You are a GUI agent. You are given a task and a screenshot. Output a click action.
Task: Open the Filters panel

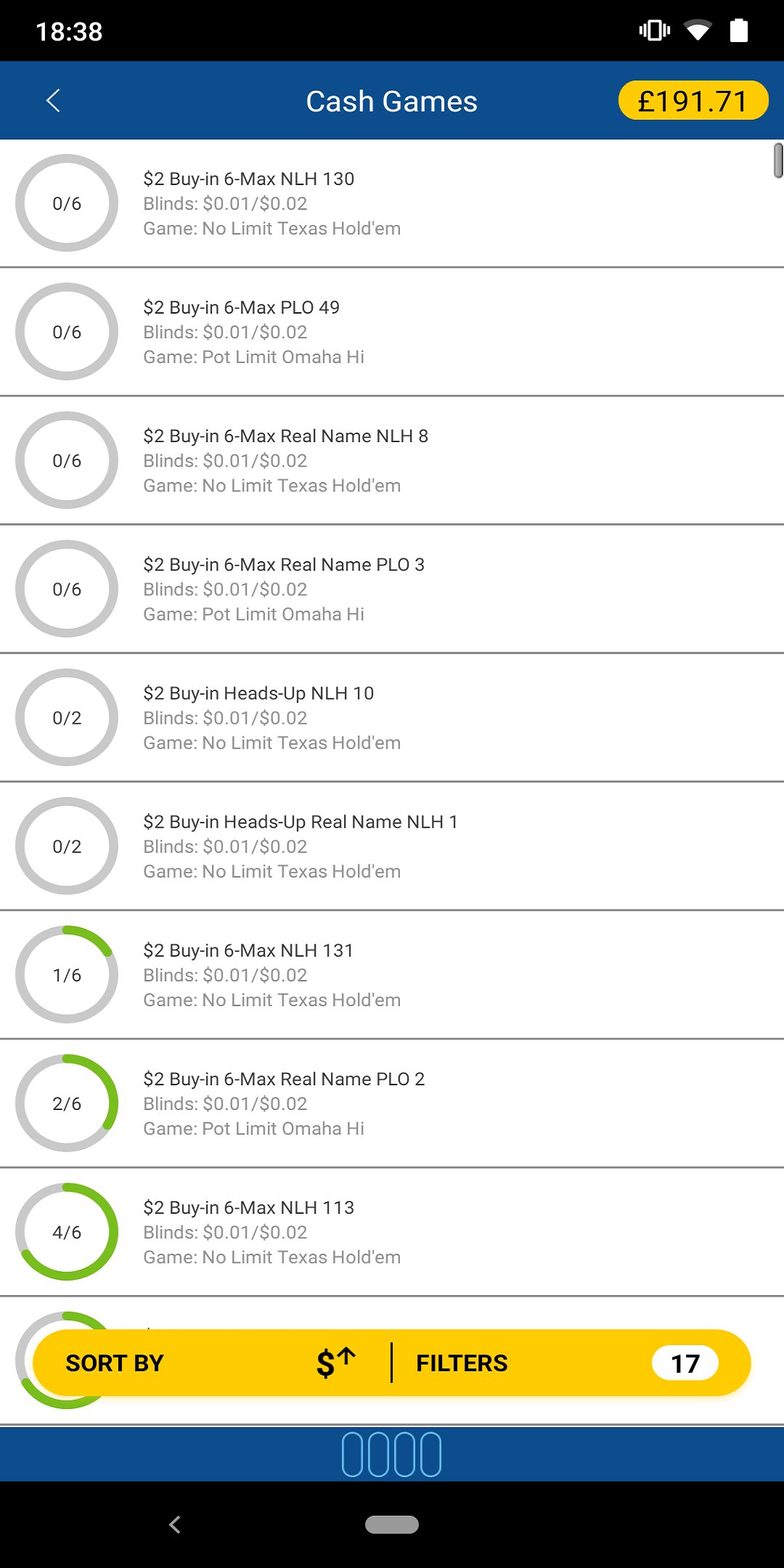[462, 1363]
